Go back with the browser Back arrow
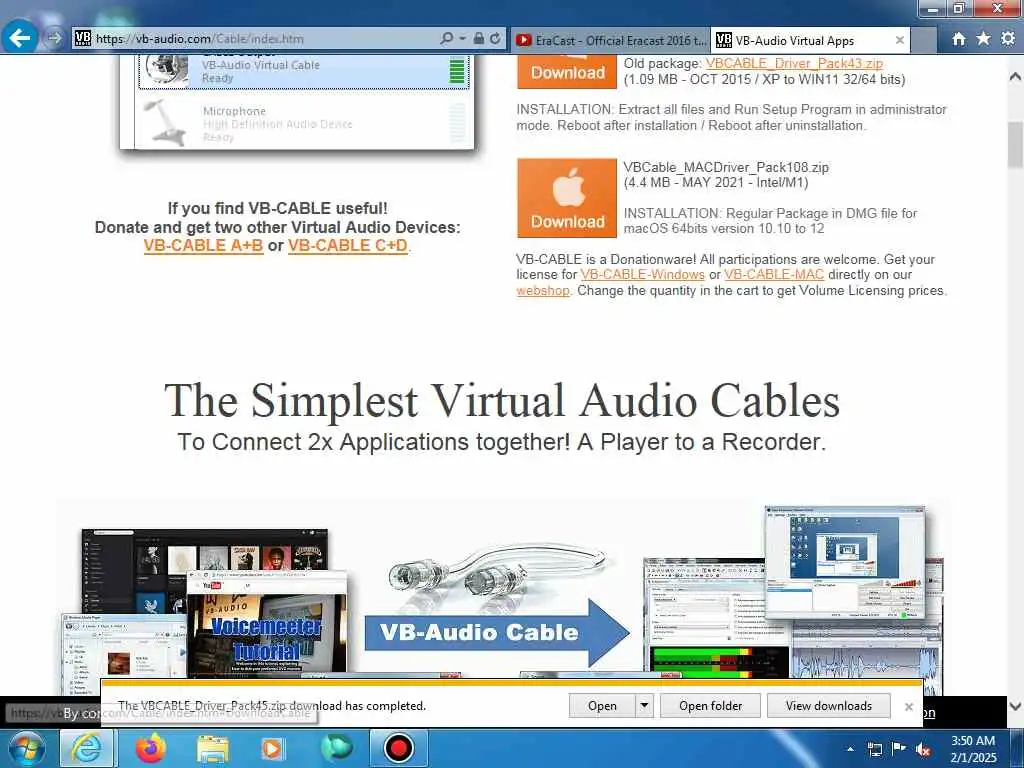 [20, 38]
